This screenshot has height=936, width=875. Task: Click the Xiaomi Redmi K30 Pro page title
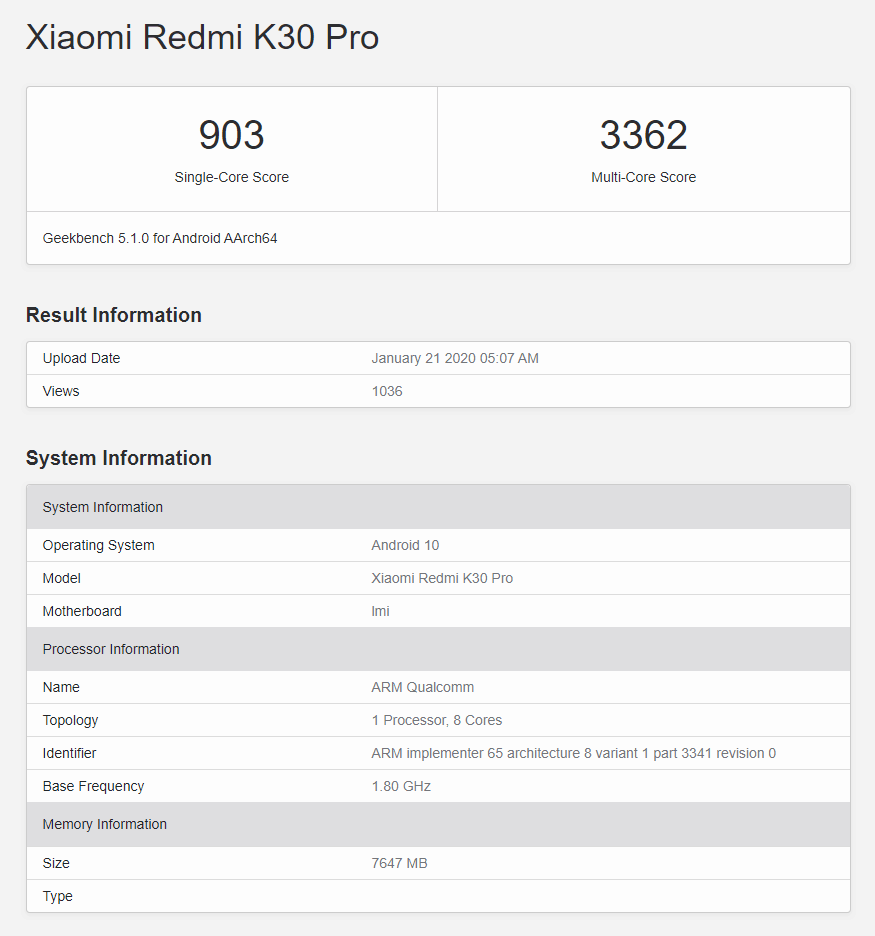pyautogui.click(x=202, y=37)
